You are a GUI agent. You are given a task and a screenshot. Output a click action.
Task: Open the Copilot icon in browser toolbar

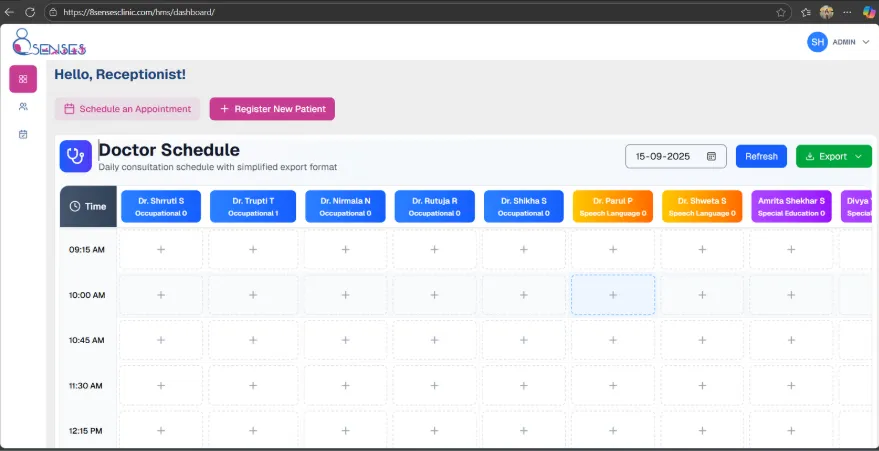point(869,12)
